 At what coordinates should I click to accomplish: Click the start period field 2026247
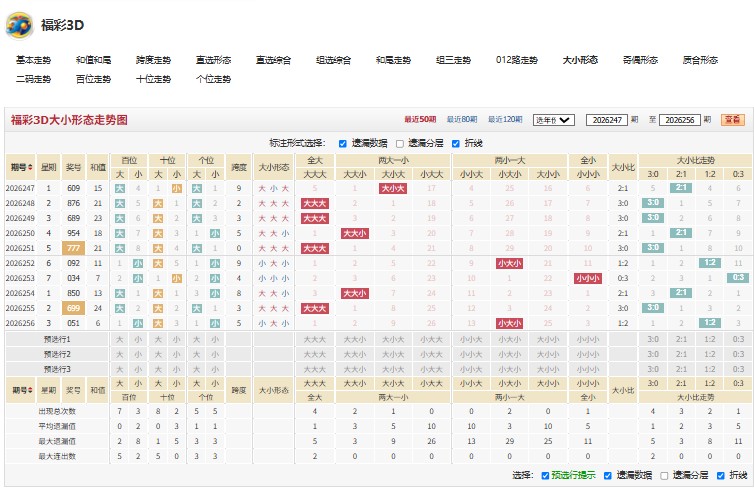click(x=607, y=120)
